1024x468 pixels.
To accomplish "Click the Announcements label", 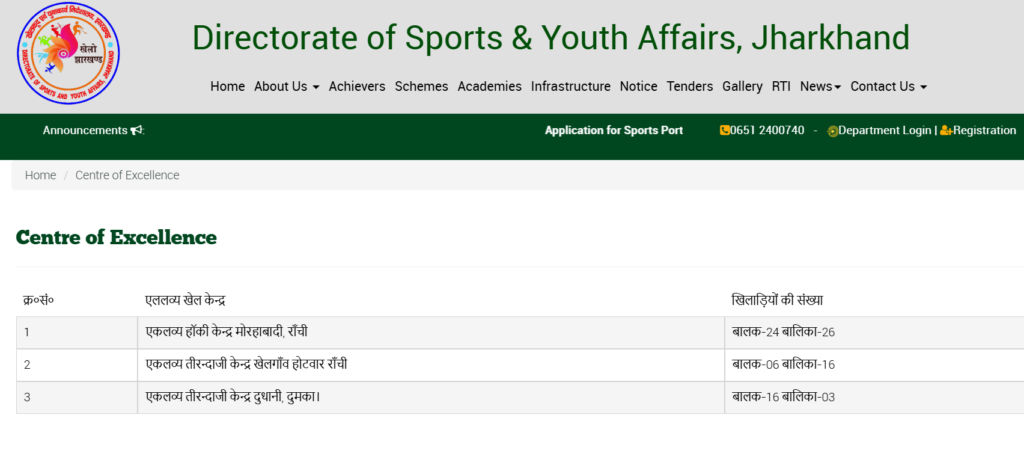I will tap(85, 130).
